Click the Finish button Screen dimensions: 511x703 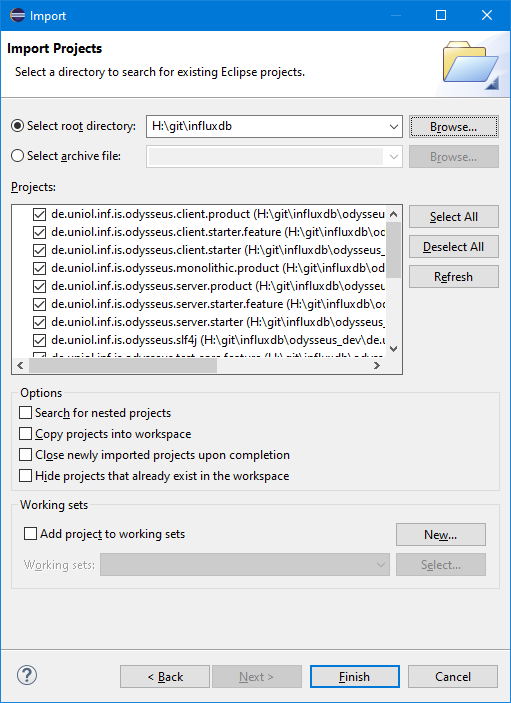(x=355, y=676)
